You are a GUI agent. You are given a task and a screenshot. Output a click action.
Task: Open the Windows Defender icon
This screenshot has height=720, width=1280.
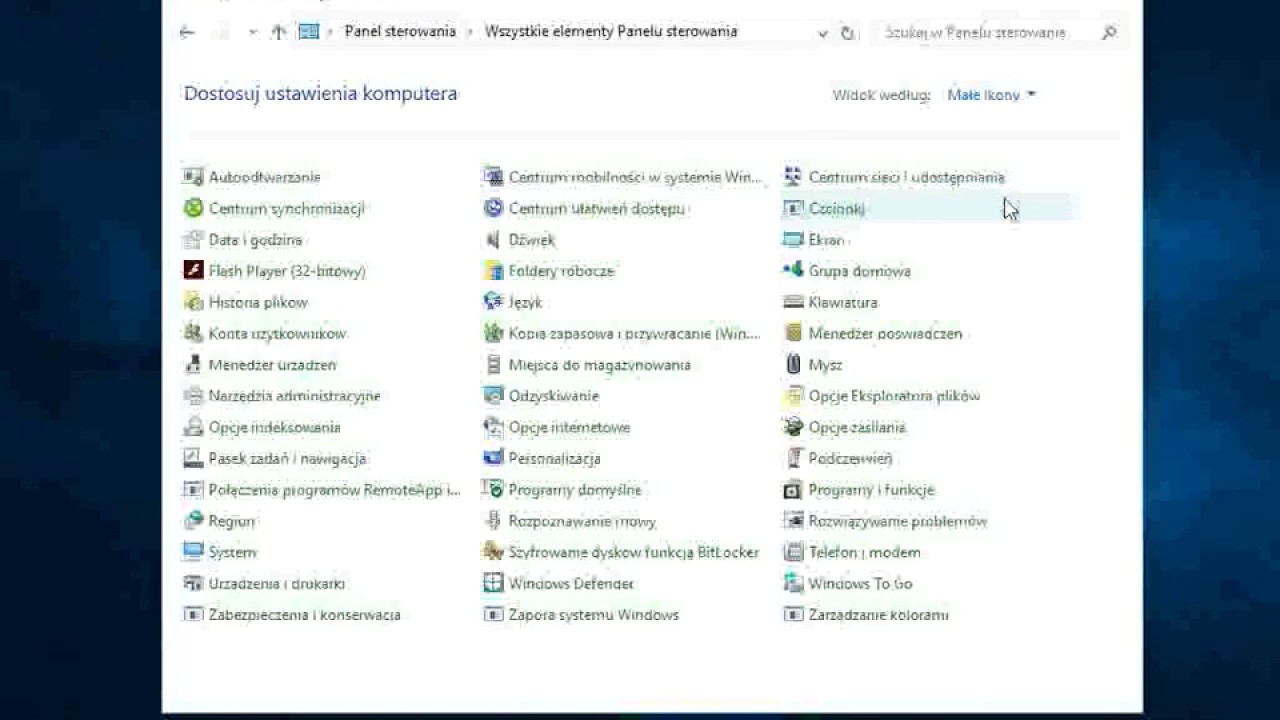(x=493, y=583)
